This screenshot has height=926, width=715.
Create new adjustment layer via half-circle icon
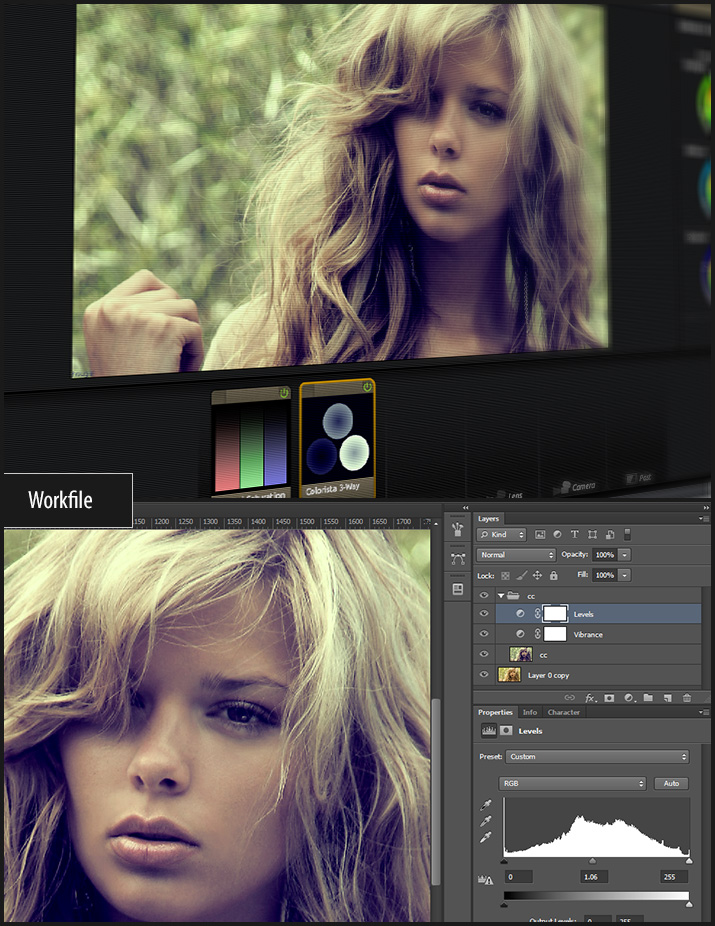(x=629, y=697)
